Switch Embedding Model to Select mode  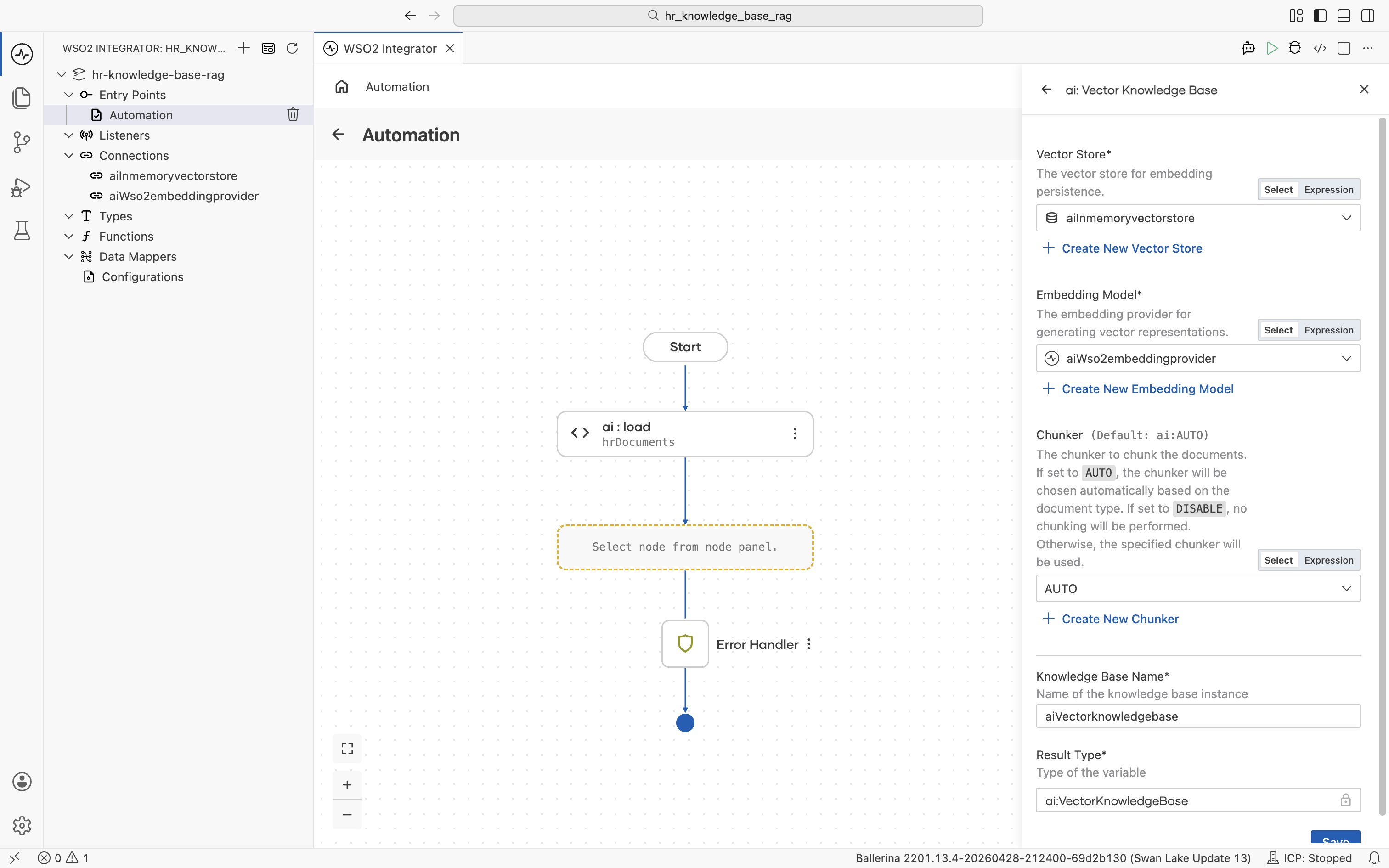(x=1278, y=330)
